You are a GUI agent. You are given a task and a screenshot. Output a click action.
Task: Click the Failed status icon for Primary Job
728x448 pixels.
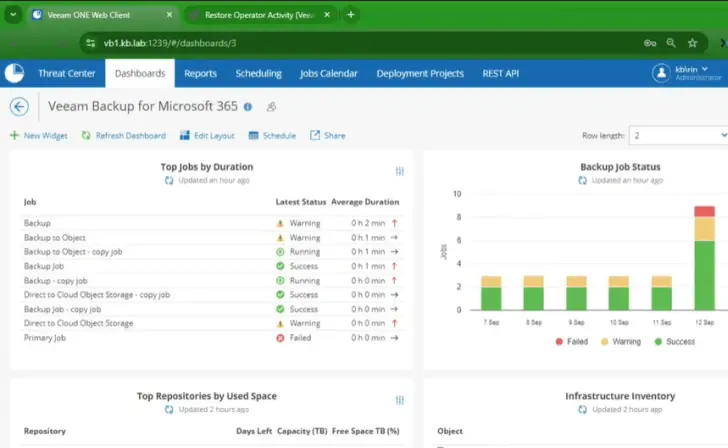[280, 338]
